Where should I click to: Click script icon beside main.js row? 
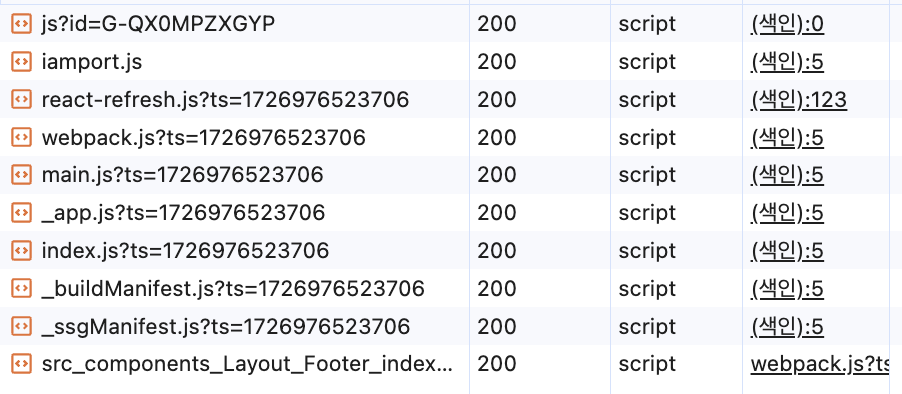pyautogui.click(x=21, y=175)
